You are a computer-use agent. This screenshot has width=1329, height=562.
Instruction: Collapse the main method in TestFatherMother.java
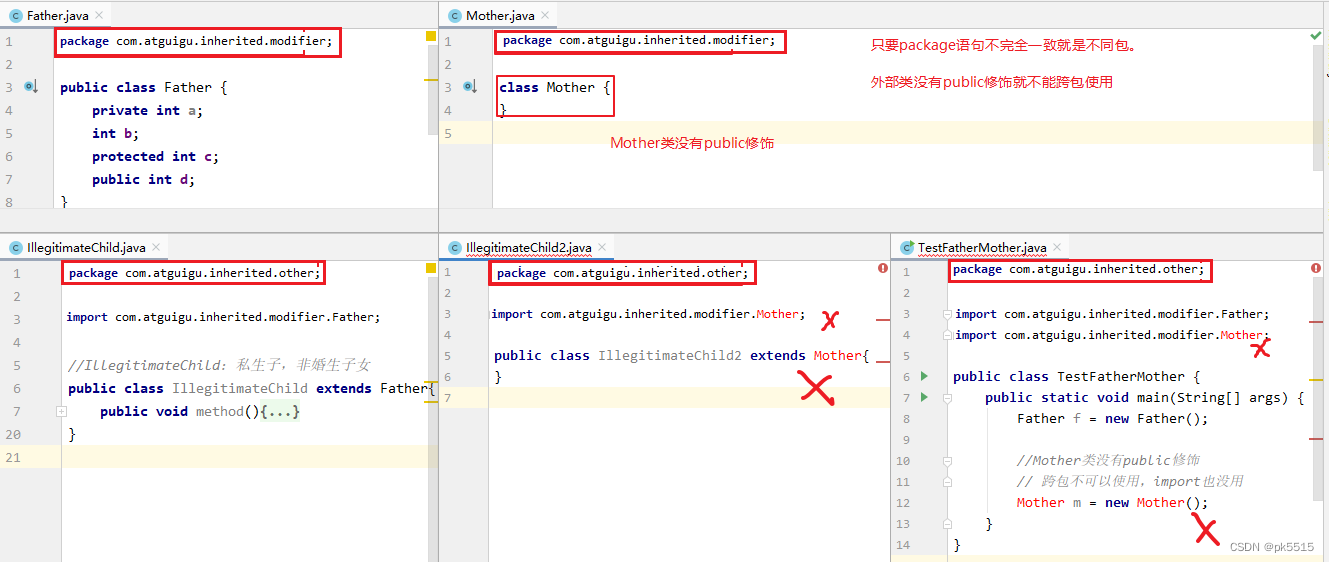pyautogui.click(x=946, y=397)
